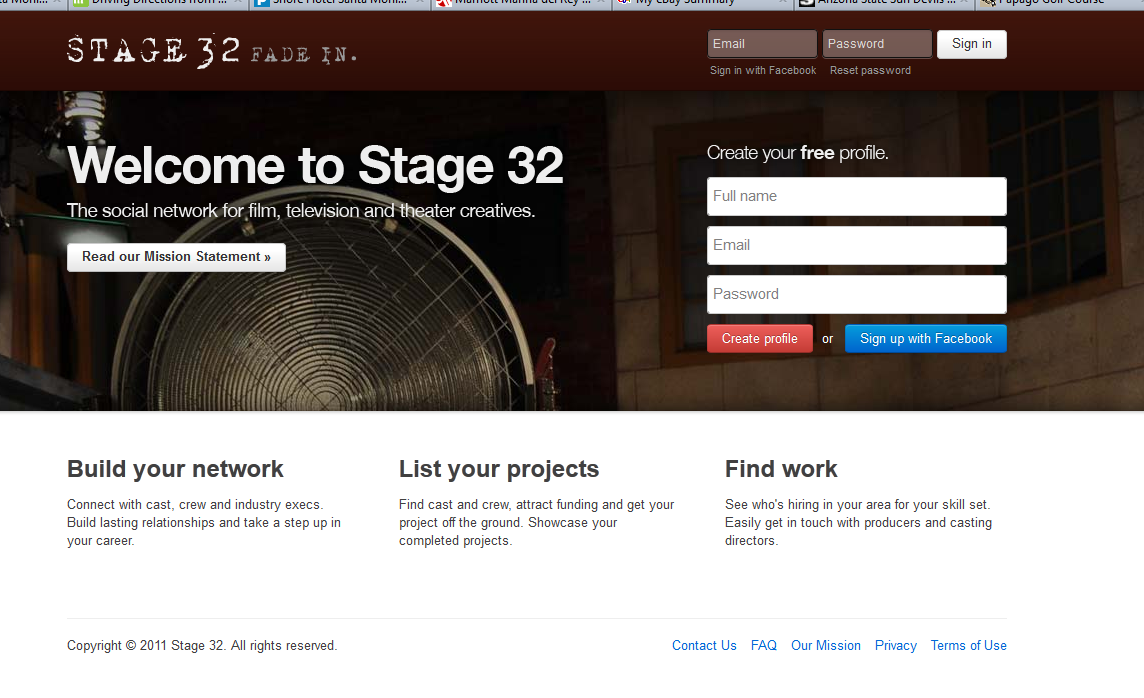Image resolution: width=1144 pixels, height=698 pixels.
Task: Click the red Create profile button
Action: [x=760, y=338]
